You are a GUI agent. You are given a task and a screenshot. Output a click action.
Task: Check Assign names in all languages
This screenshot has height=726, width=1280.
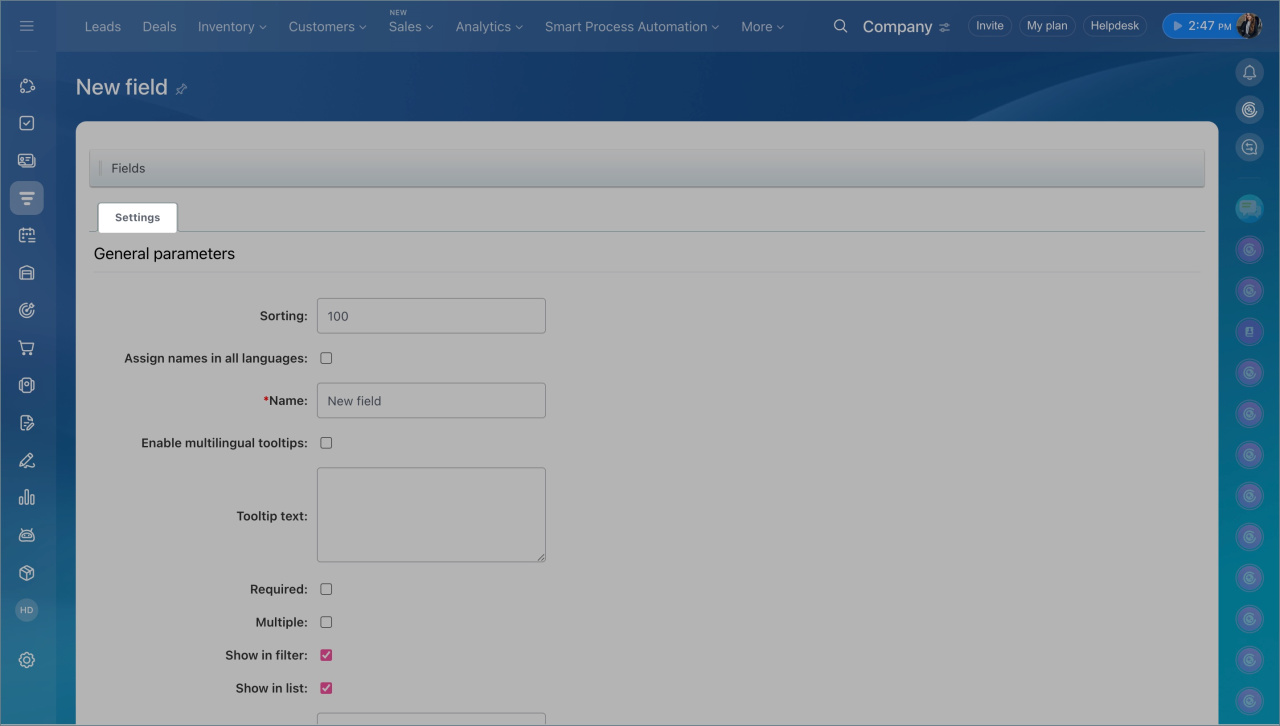tap(326, 358)
